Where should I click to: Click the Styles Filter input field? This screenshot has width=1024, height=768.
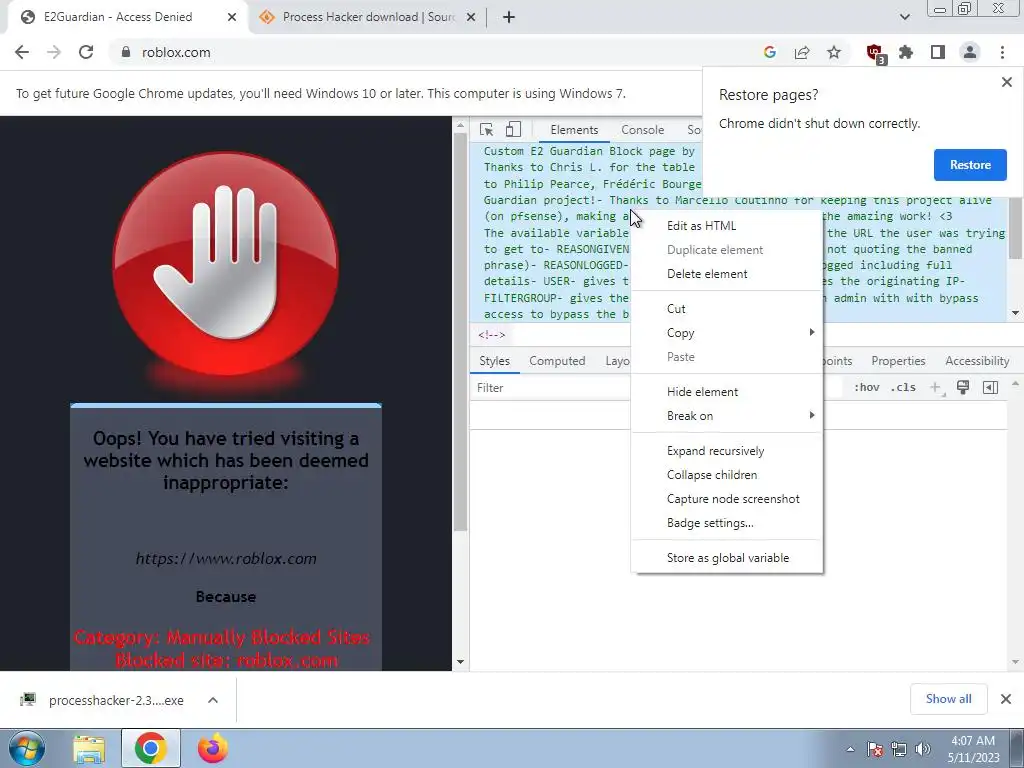click(x=550, y=387)
